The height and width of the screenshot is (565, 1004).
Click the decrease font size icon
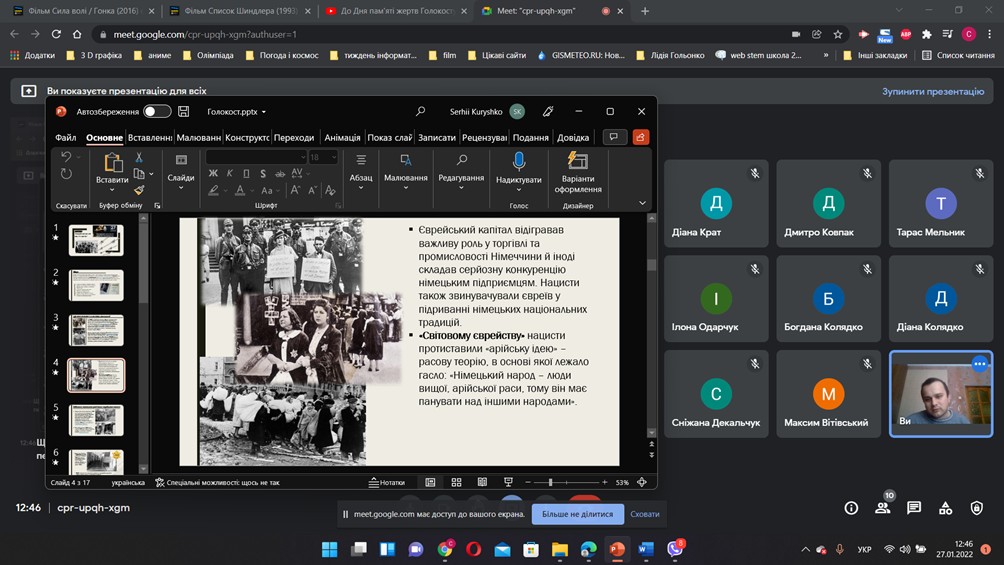(x=312, y=190)
